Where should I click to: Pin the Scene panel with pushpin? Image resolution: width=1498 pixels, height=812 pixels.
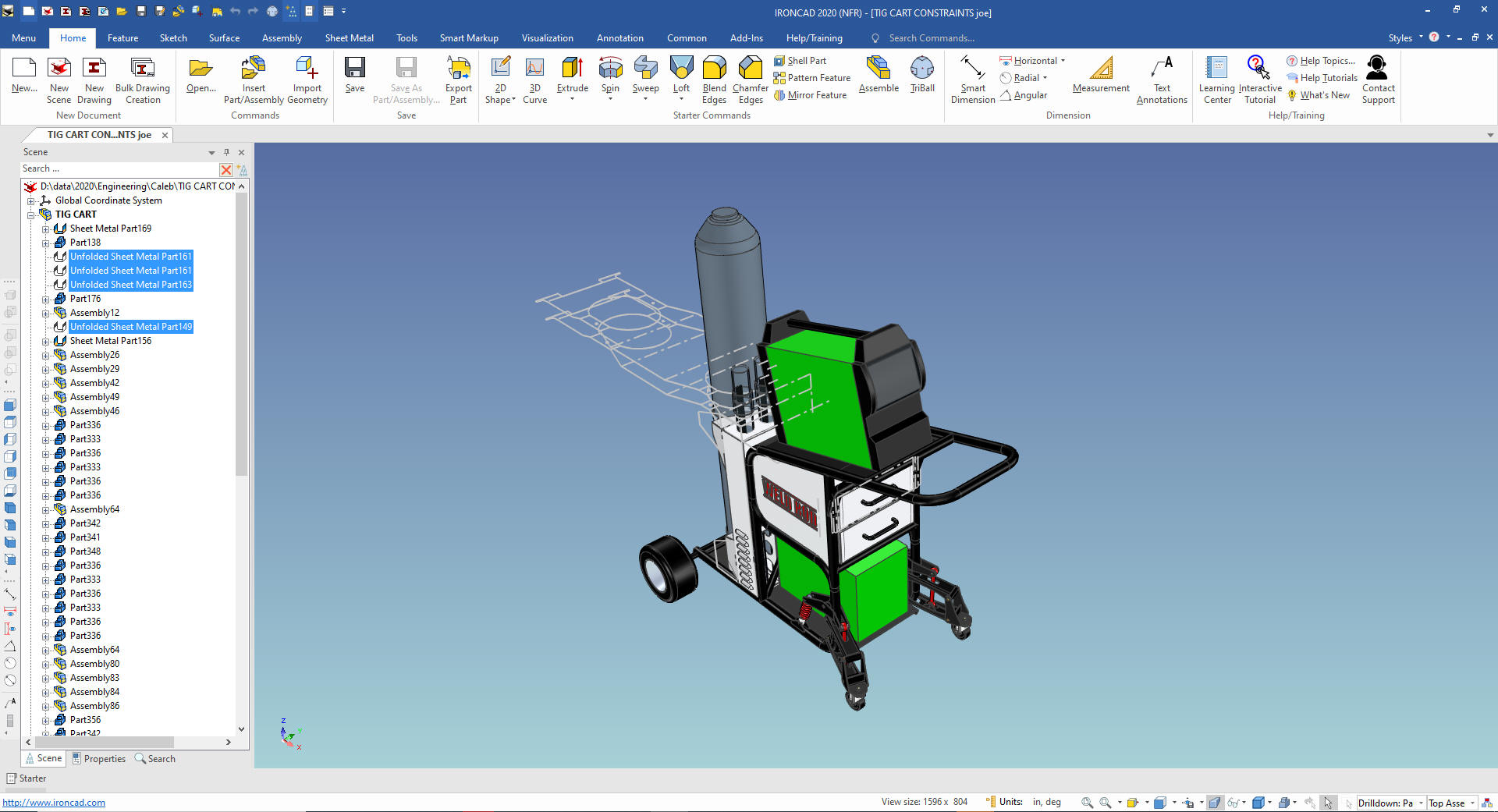click(x=226, y=152)
